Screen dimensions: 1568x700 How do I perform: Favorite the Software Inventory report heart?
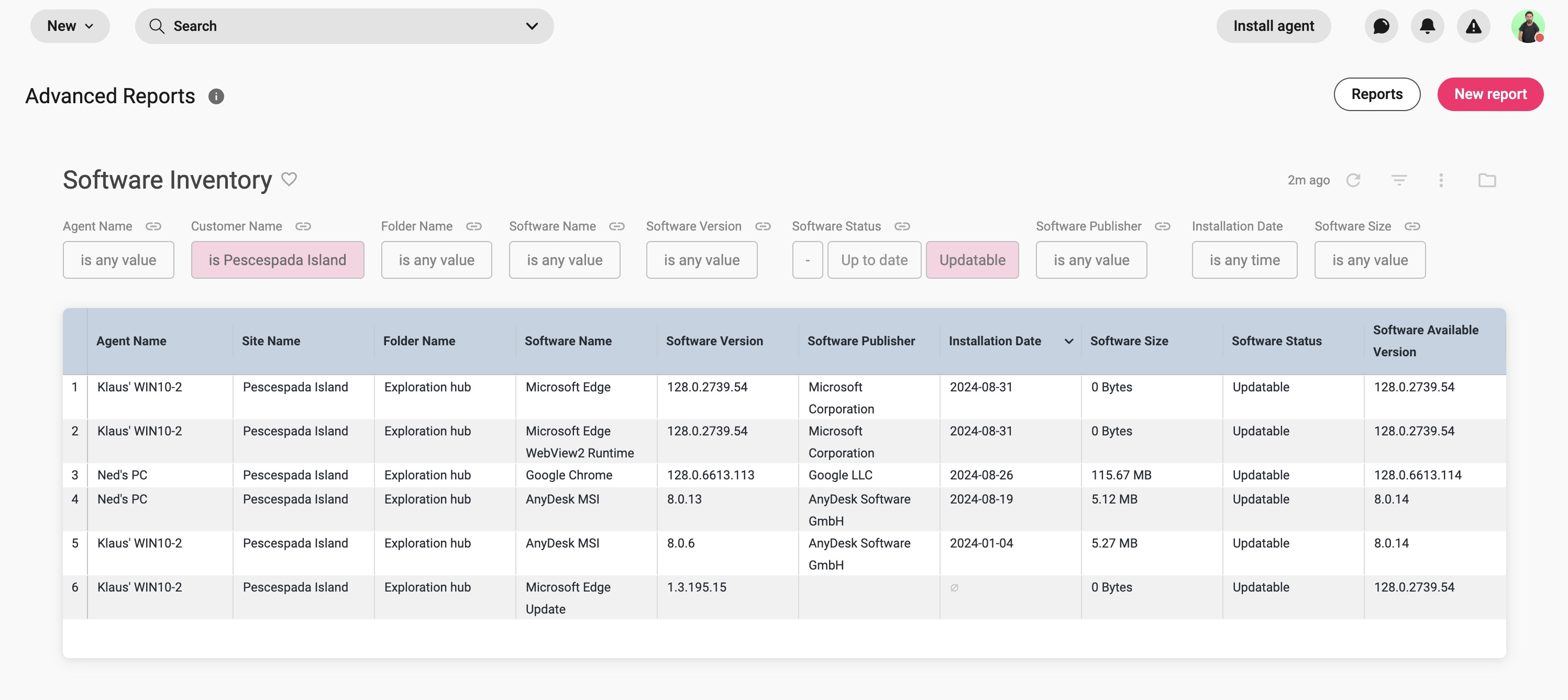coord(289,179)
